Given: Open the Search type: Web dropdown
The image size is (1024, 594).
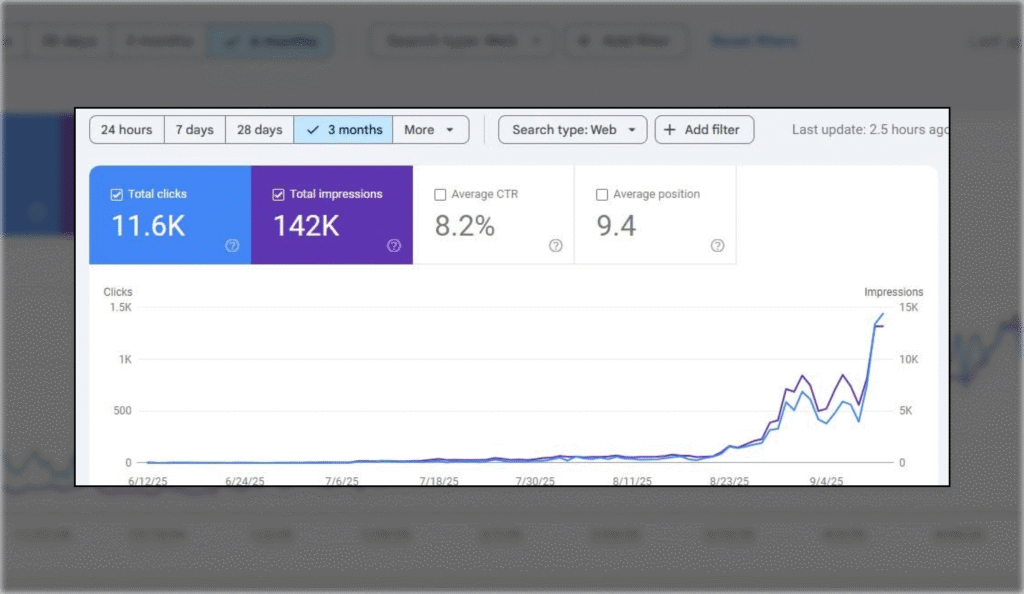Looking at the screenshot, I should (x=573, y=130).
